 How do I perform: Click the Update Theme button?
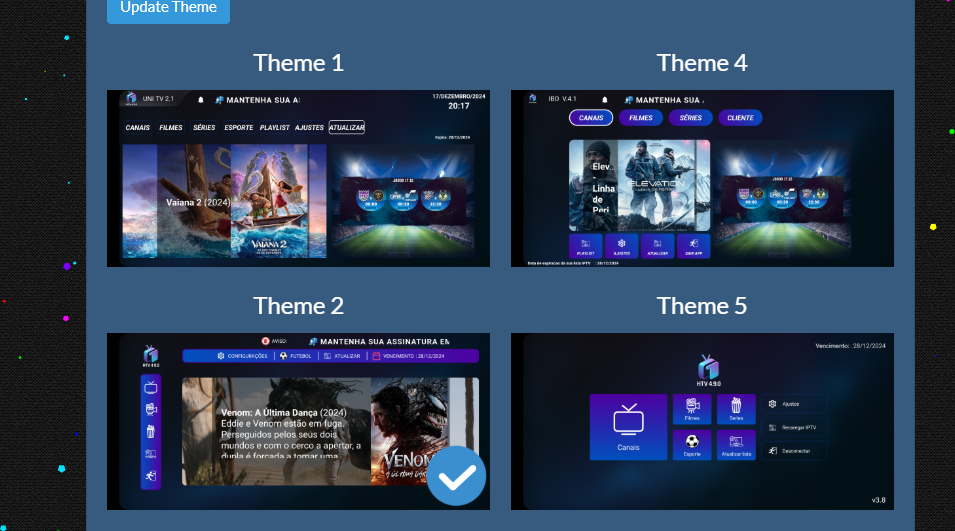pyautogui.click(x=168, y=9)
